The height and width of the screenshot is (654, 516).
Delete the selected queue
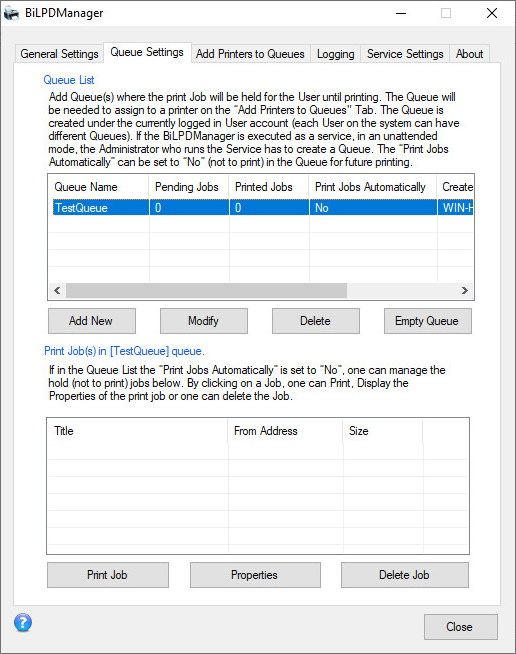point(316,321)
